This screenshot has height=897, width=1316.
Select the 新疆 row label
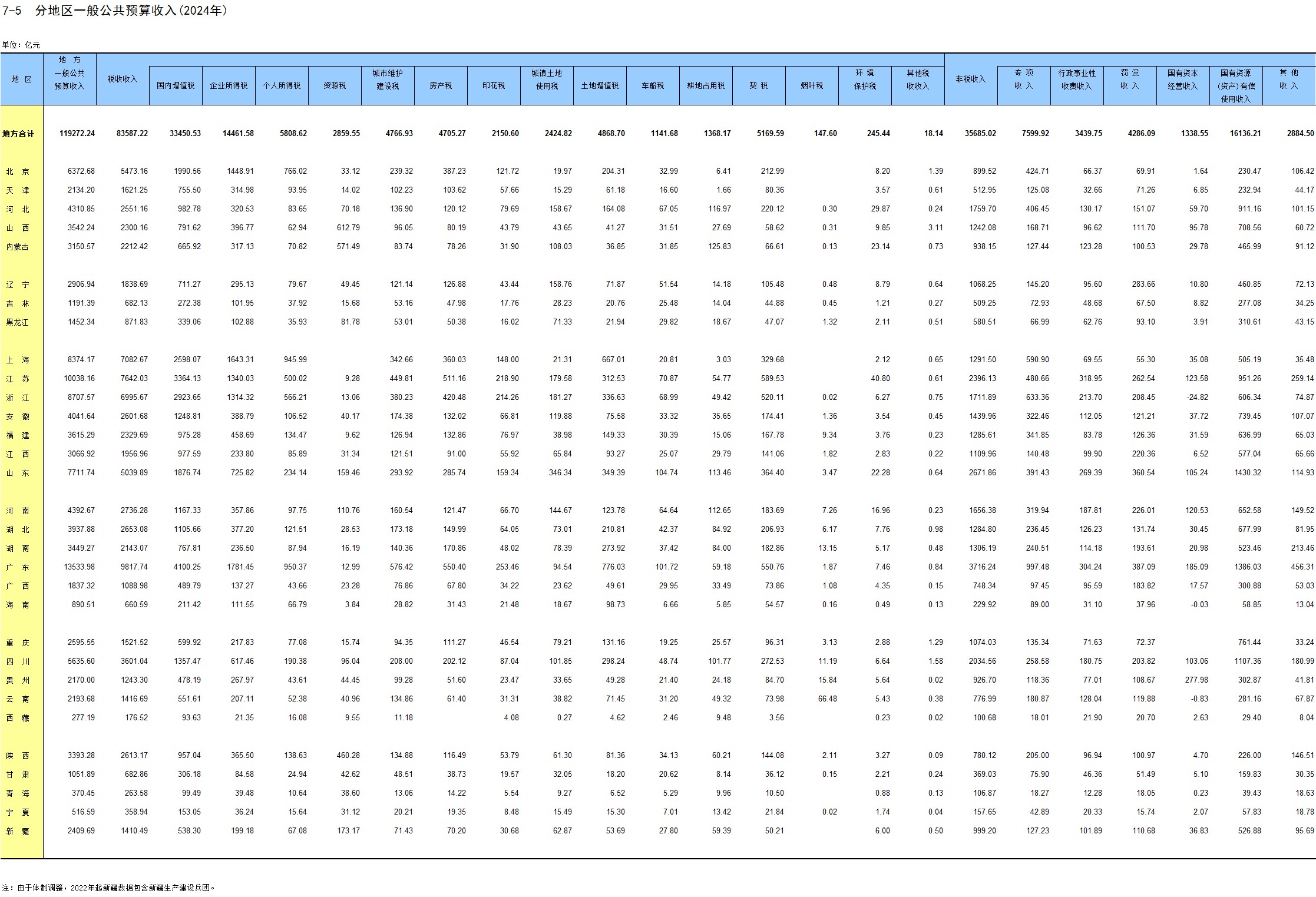pyautogui.click(x=18, y=832)
